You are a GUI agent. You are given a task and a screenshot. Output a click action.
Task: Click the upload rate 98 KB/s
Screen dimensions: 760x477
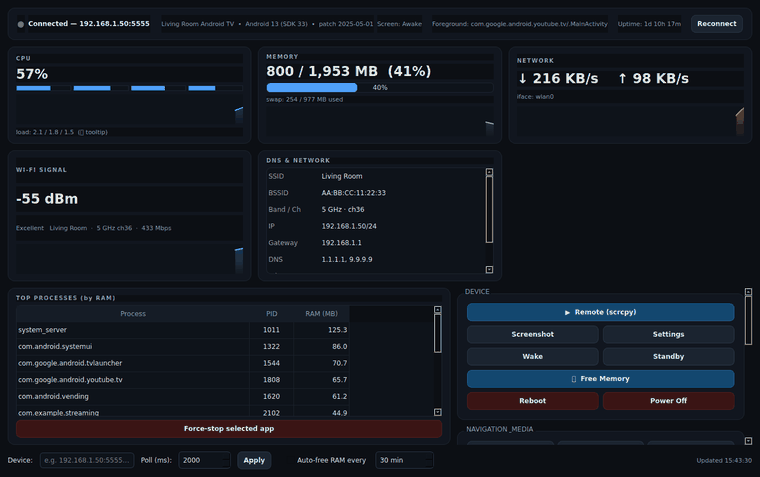pos(653,79)
